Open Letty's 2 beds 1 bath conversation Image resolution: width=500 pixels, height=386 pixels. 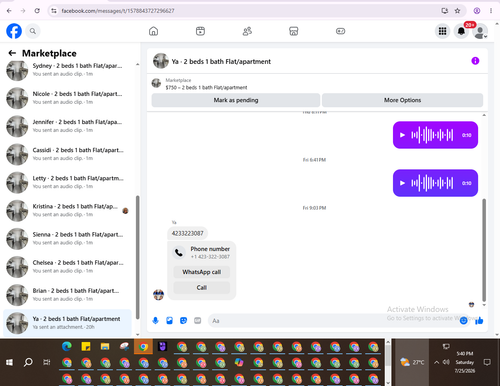click(68, 182)
